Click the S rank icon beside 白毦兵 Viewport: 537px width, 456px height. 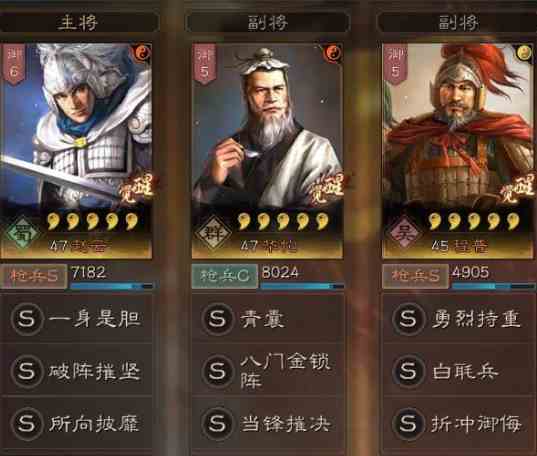tap(408, 371)
